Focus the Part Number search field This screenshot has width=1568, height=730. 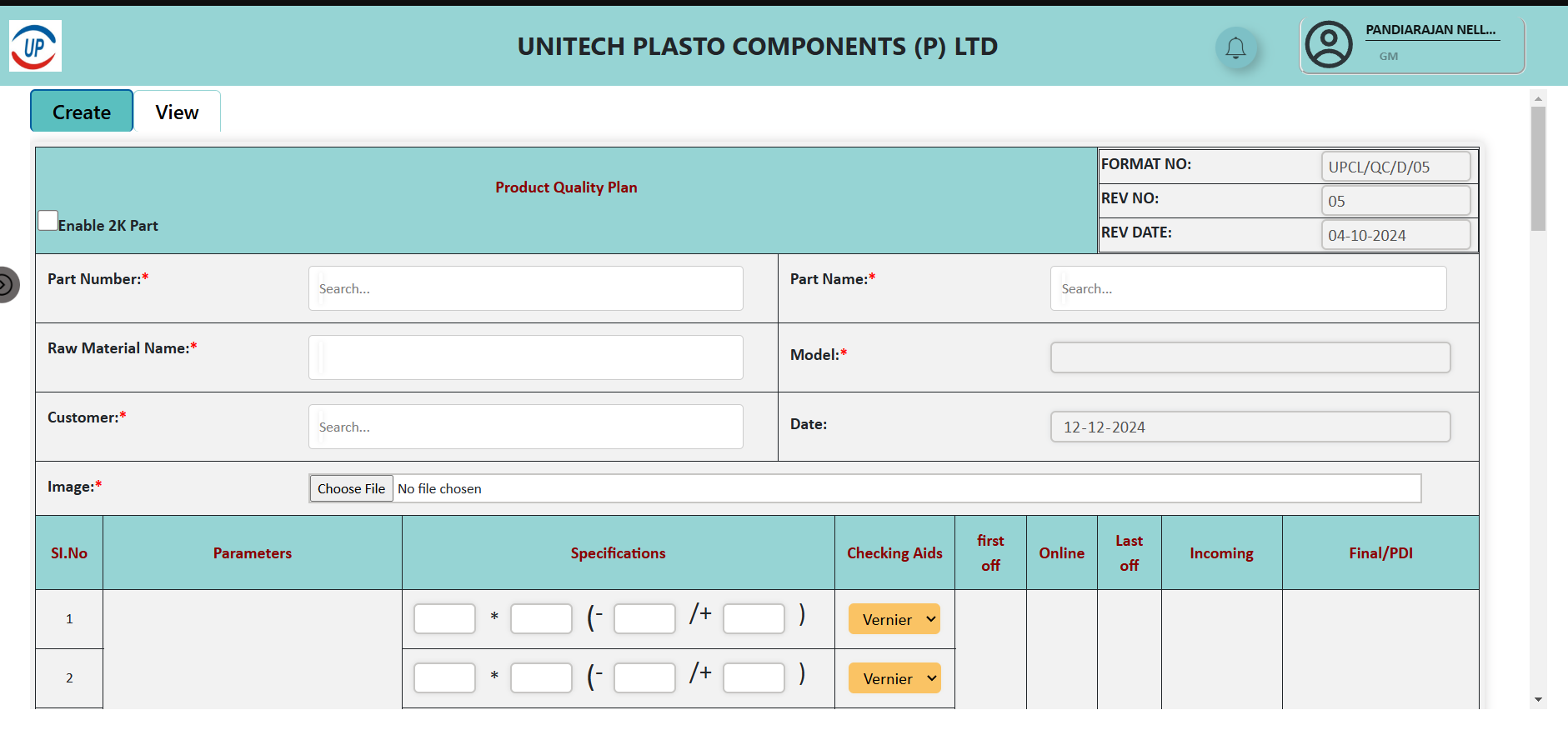(526, 288)
